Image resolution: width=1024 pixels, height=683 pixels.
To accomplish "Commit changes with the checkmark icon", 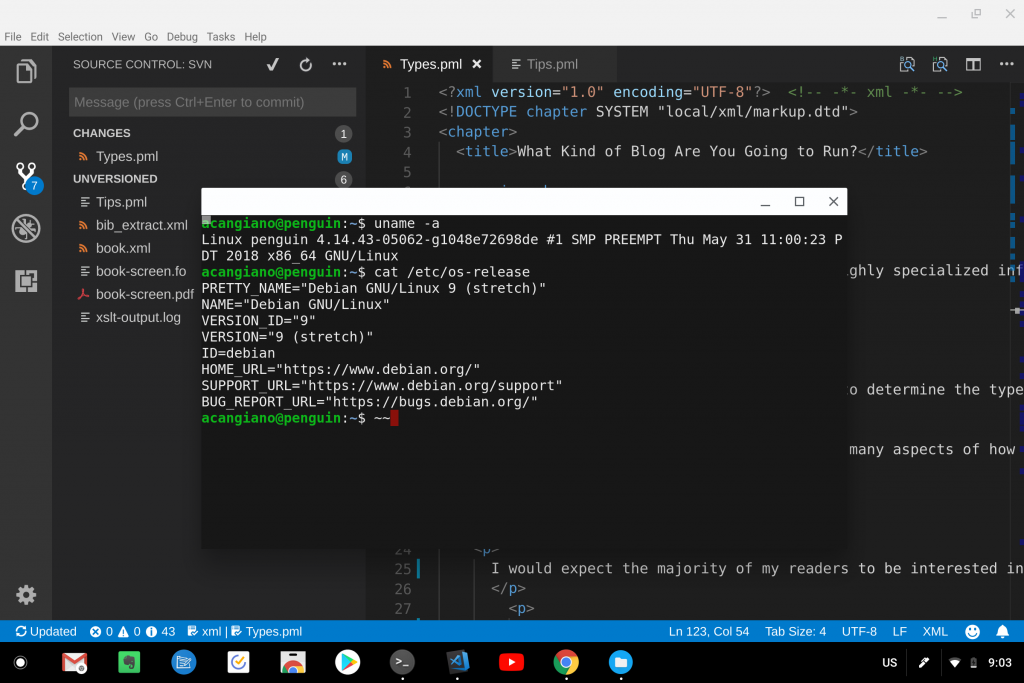I will tap(273, 64).
